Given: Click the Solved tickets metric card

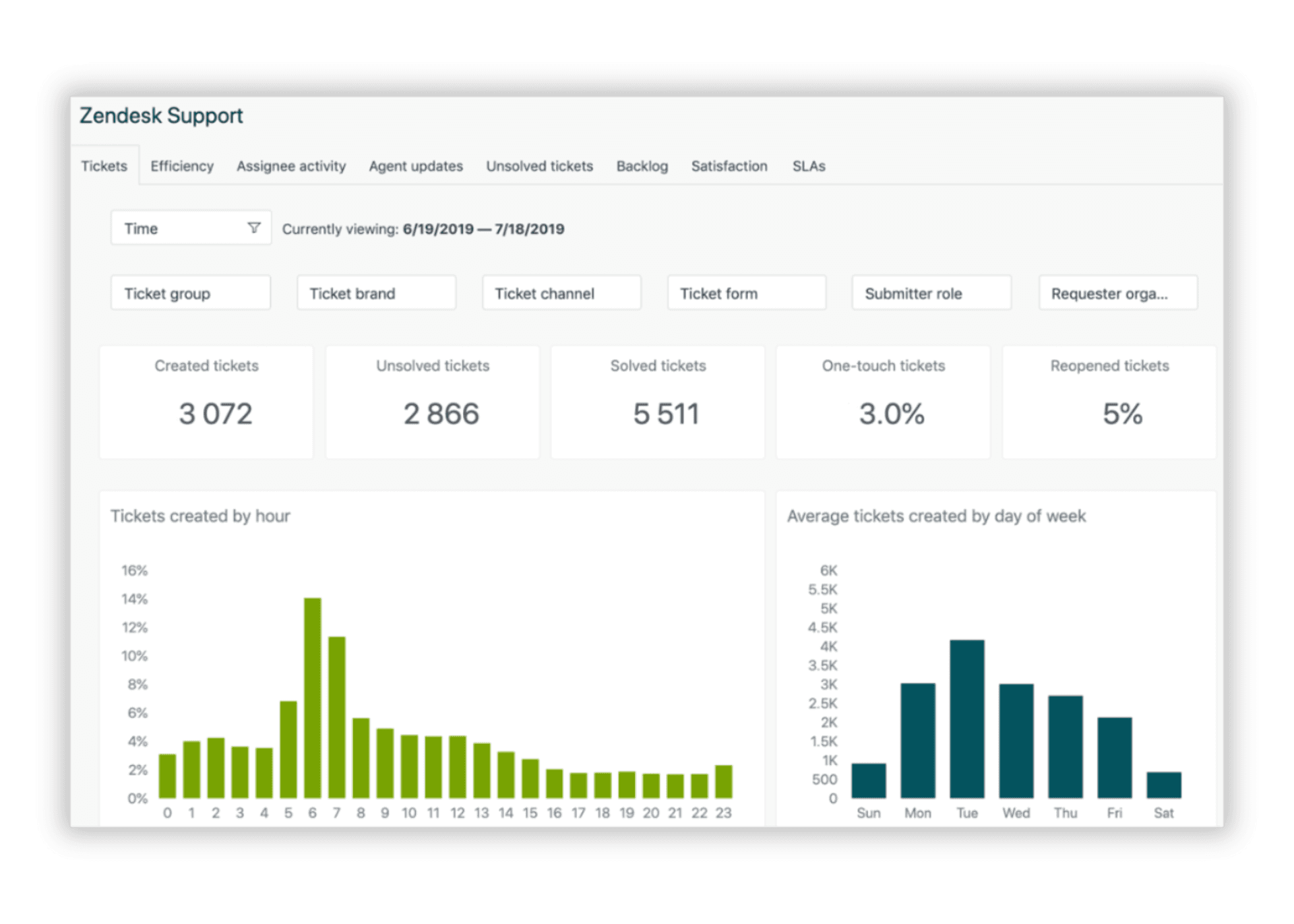Looking at the screenshot, I should click(x=658, y=402).
